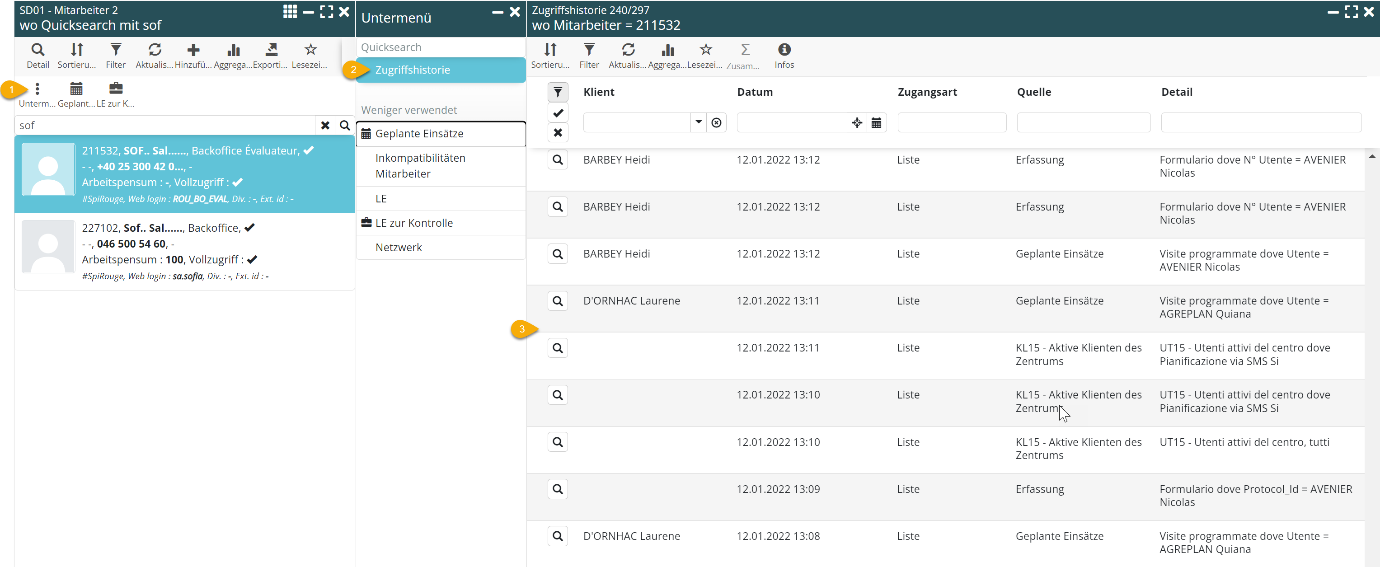Open the Datum calendar picker

[876, 122]
